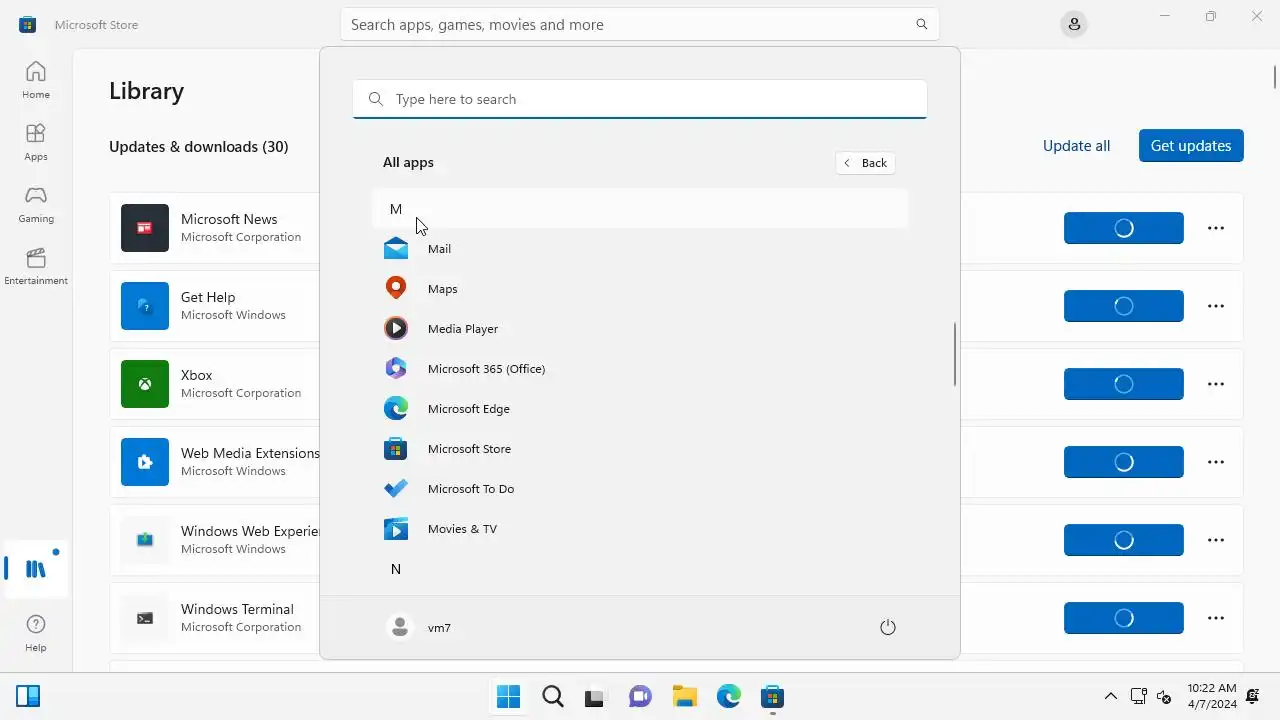Viewport: 1280px width, 720px height.
Task: Open Gaming section in Store sidebar
Action: pos(36,204)
